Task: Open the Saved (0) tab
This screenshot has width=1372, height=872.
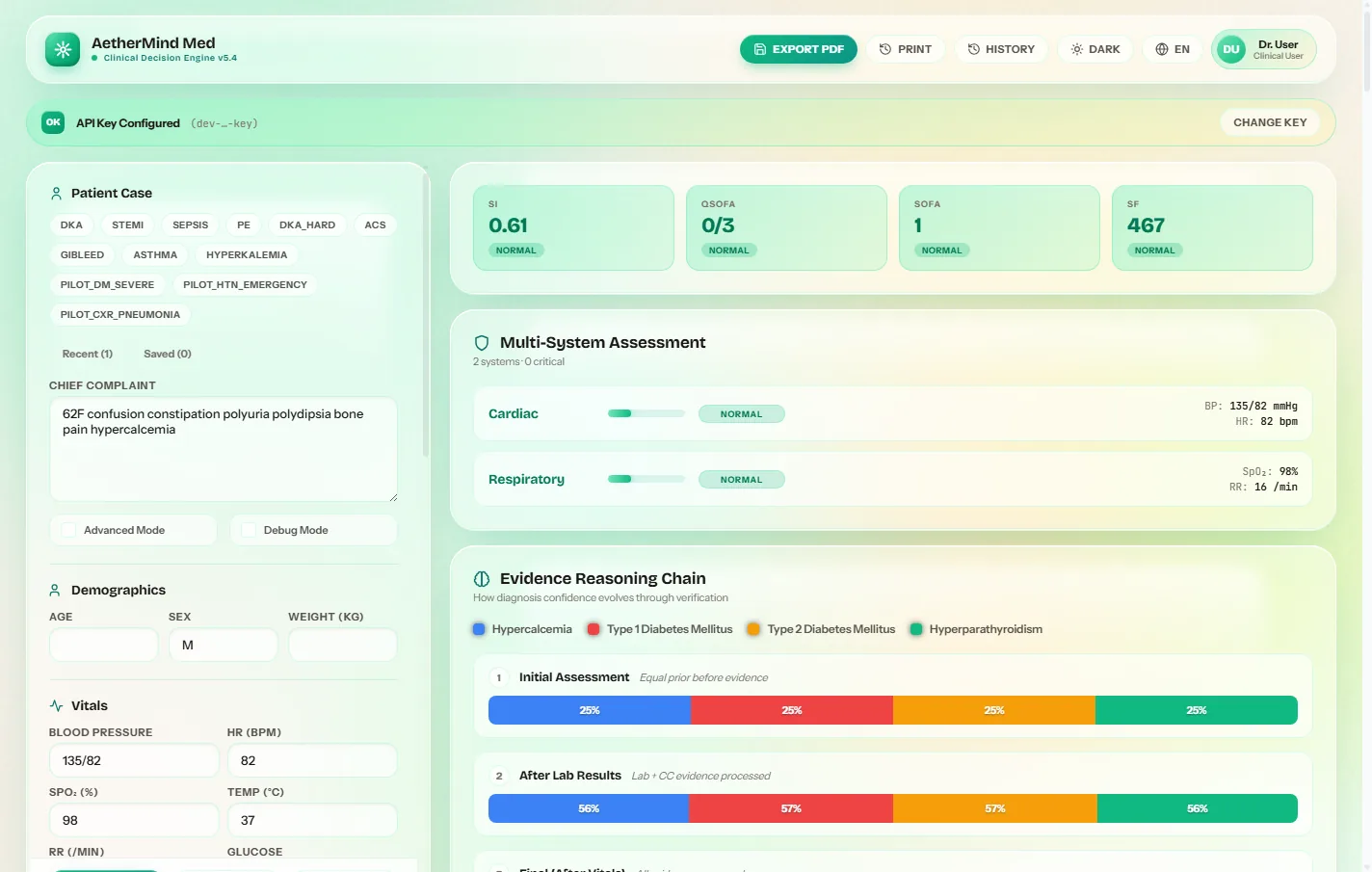Action: point(168,354)
